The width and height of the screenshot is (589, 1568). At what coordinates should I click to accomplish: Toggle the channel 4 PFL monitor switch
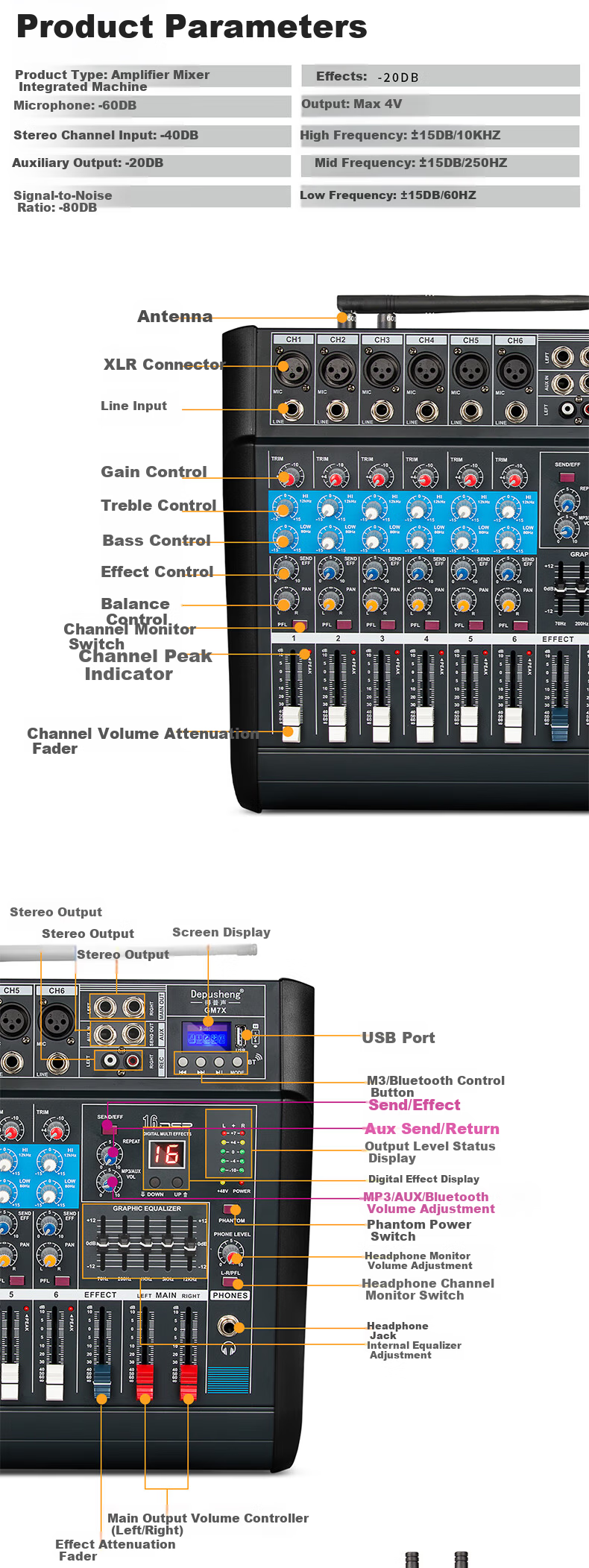[432, 625]
